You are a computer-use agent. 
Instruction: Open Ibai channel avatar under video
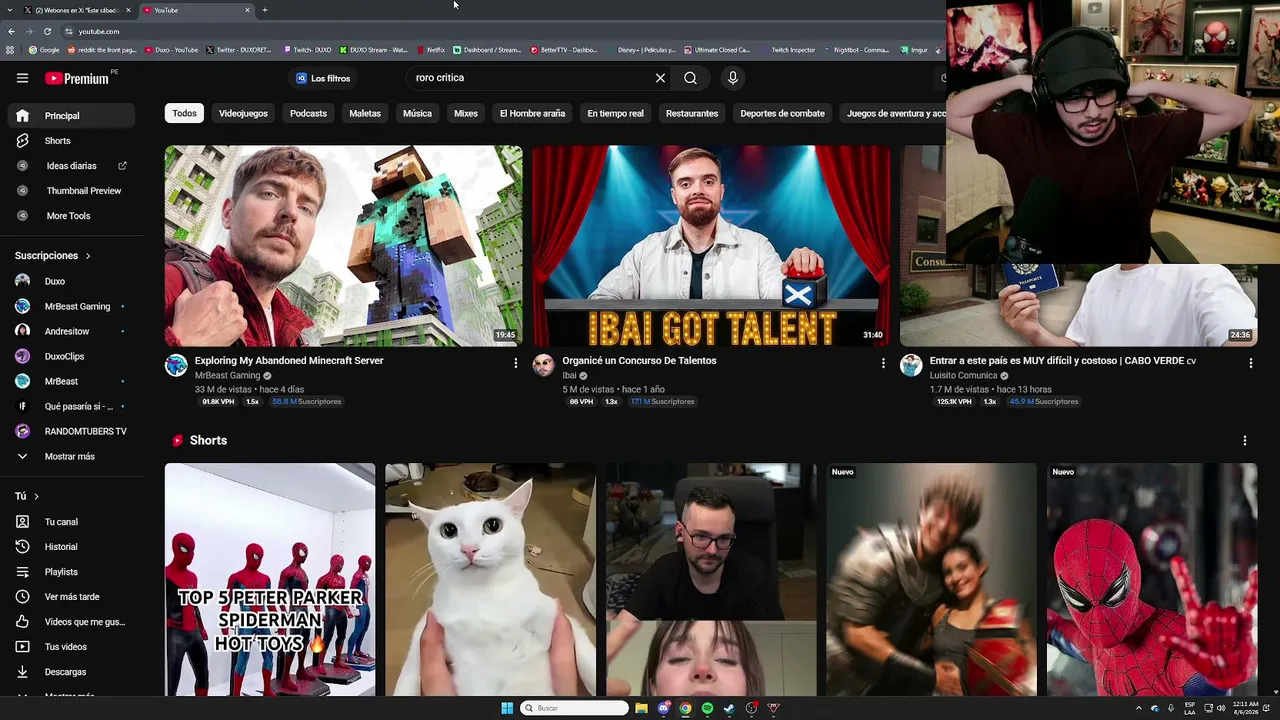pyautogui.click(x=543, y=365)
